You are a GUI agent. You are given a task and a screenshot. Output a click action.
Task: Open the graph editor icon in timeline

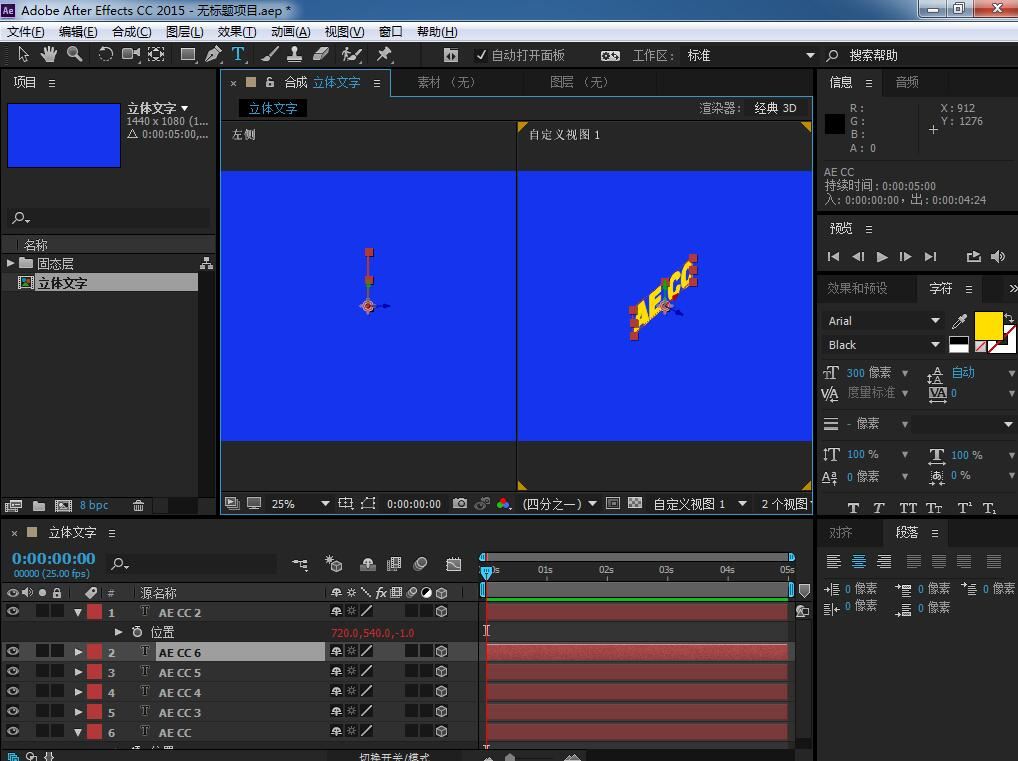(x=453, y=564)
